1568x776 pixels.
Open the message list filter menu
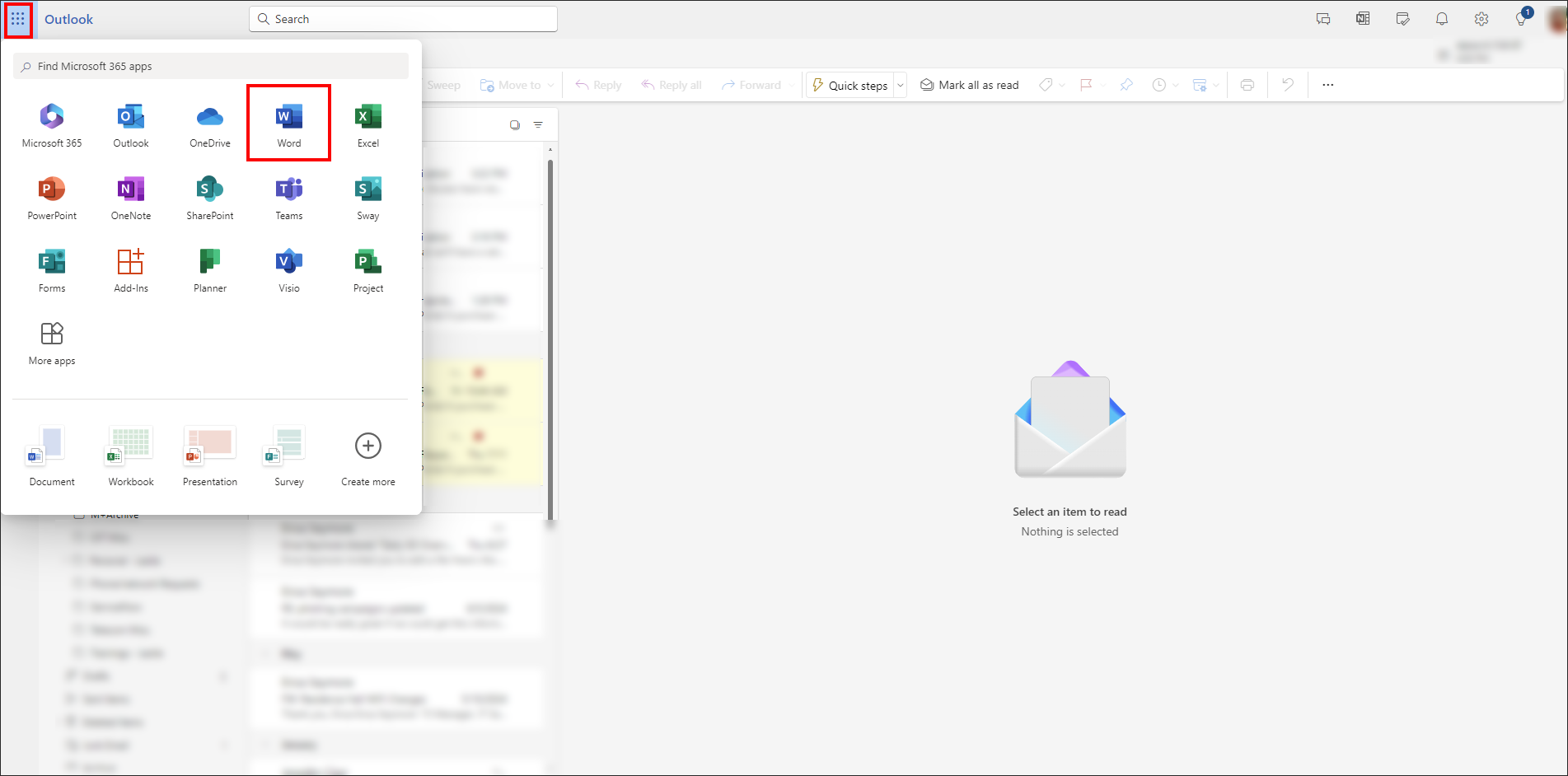[538, 124]
